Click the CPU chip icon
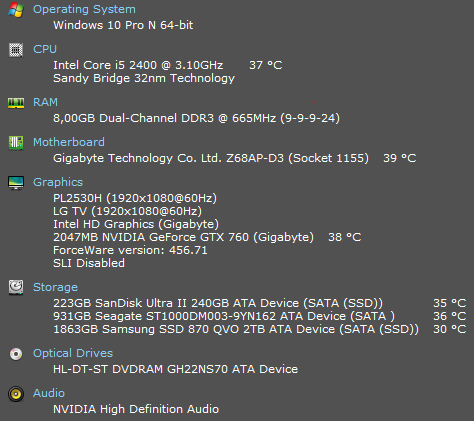The image size is (474, 421). 16,50
